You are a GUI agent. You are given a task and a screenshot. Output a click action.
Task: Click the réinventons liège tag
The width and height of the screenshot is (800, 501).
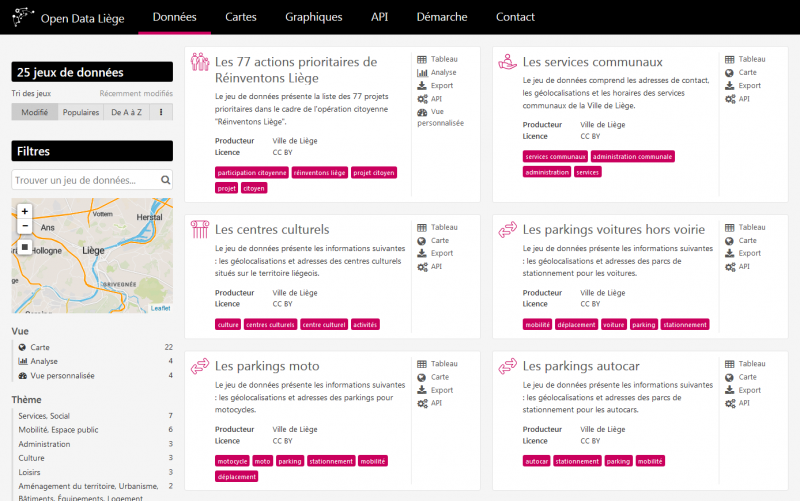[x=320, y=173]
